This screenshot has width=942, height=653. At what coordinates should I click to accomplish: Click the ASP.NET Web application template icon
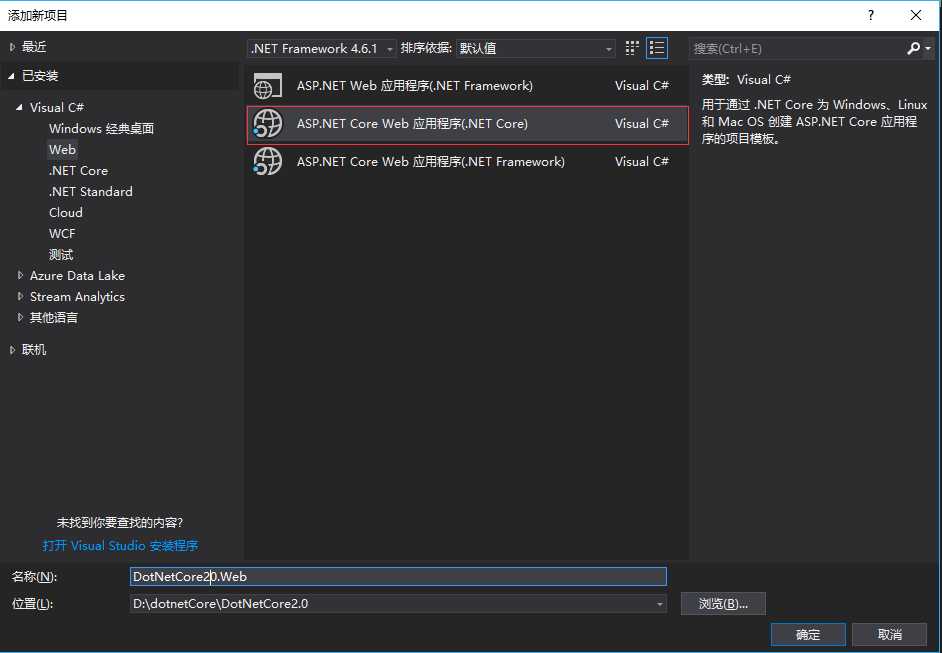click(267, 86)
